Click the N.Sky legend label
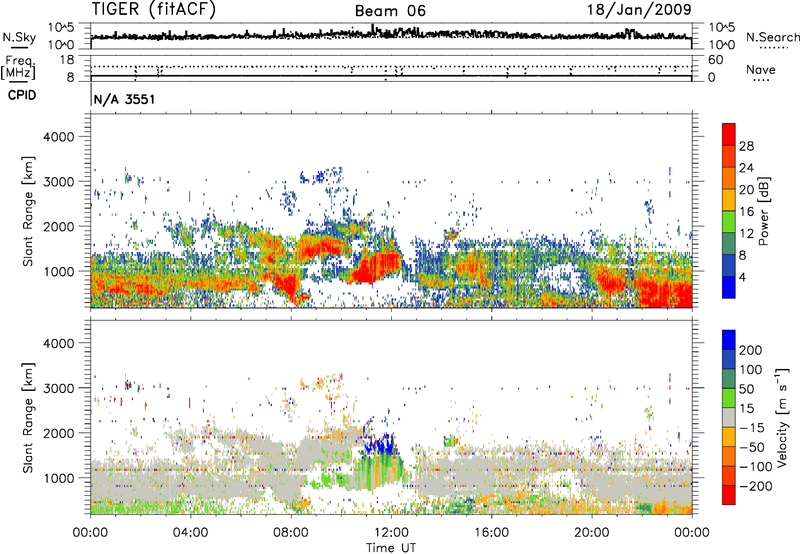This screenshot has height=554, width=800. click(x=19, y=37)
